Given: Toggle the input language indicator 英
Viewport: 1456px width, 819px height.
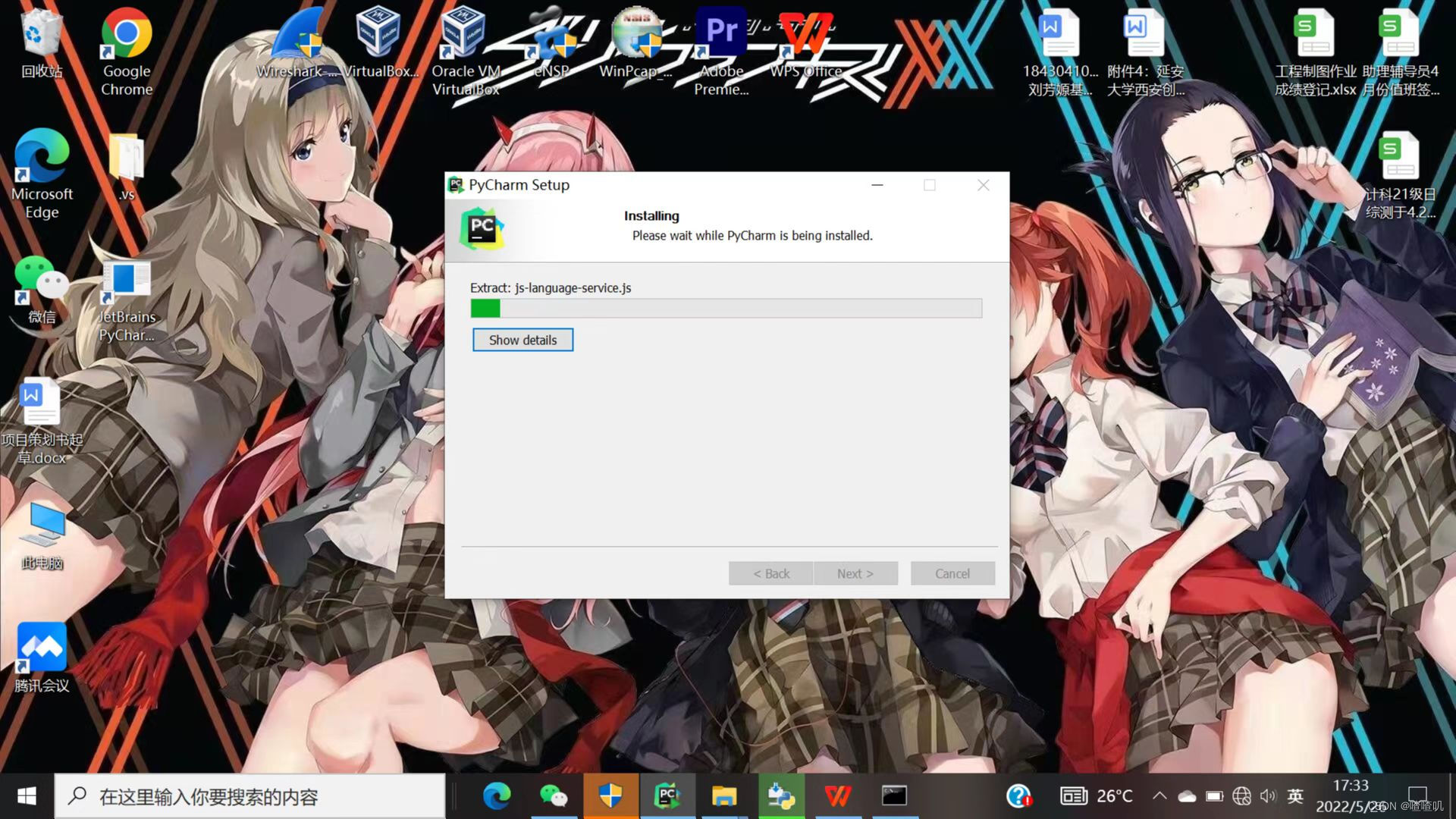Looking at the screenshot, I should [x=1295, y=795].
